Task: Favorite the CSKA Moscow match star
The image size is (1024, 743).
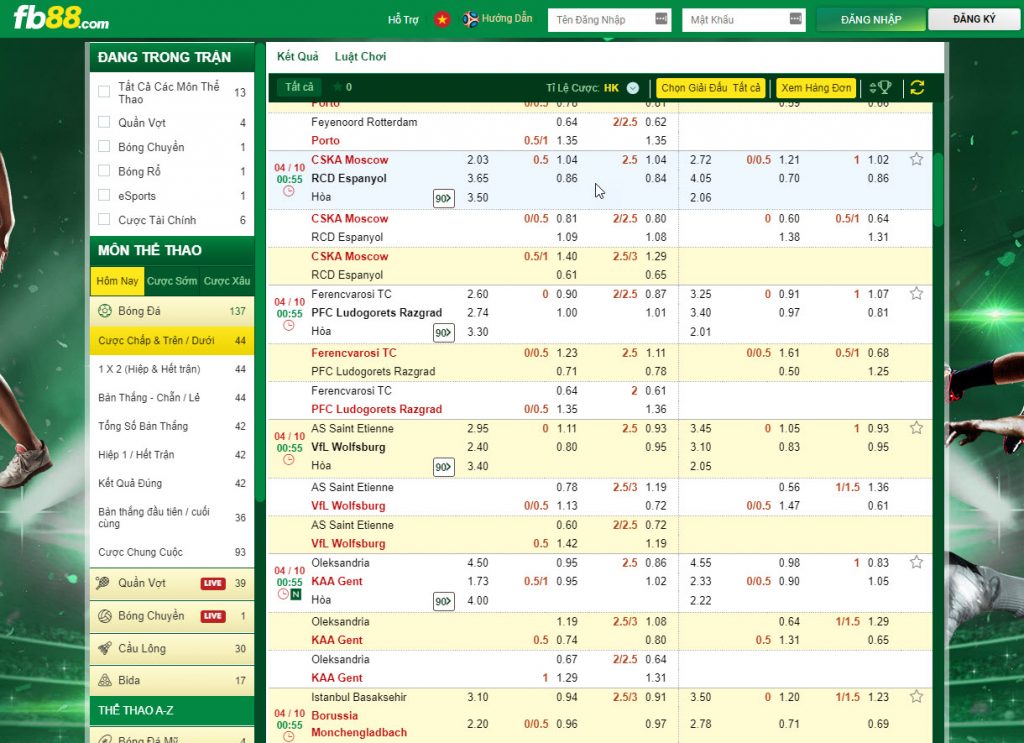Action: click(x=916, y=159)
